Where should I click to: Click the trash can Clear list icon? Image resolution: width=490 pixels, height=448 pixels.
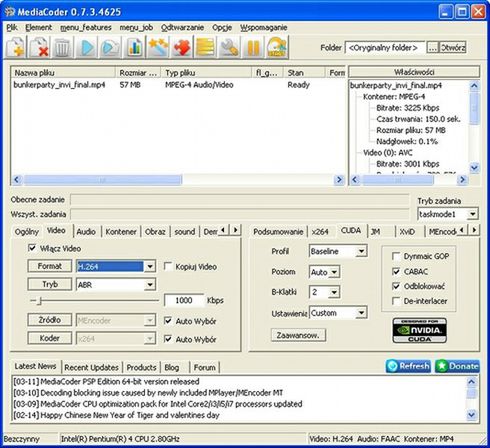point(62,47)
